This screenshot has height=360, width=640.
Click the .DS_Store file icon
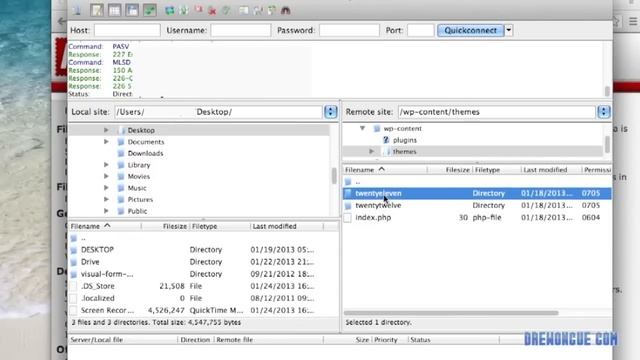pyautogui.click(x=73, y=286)
